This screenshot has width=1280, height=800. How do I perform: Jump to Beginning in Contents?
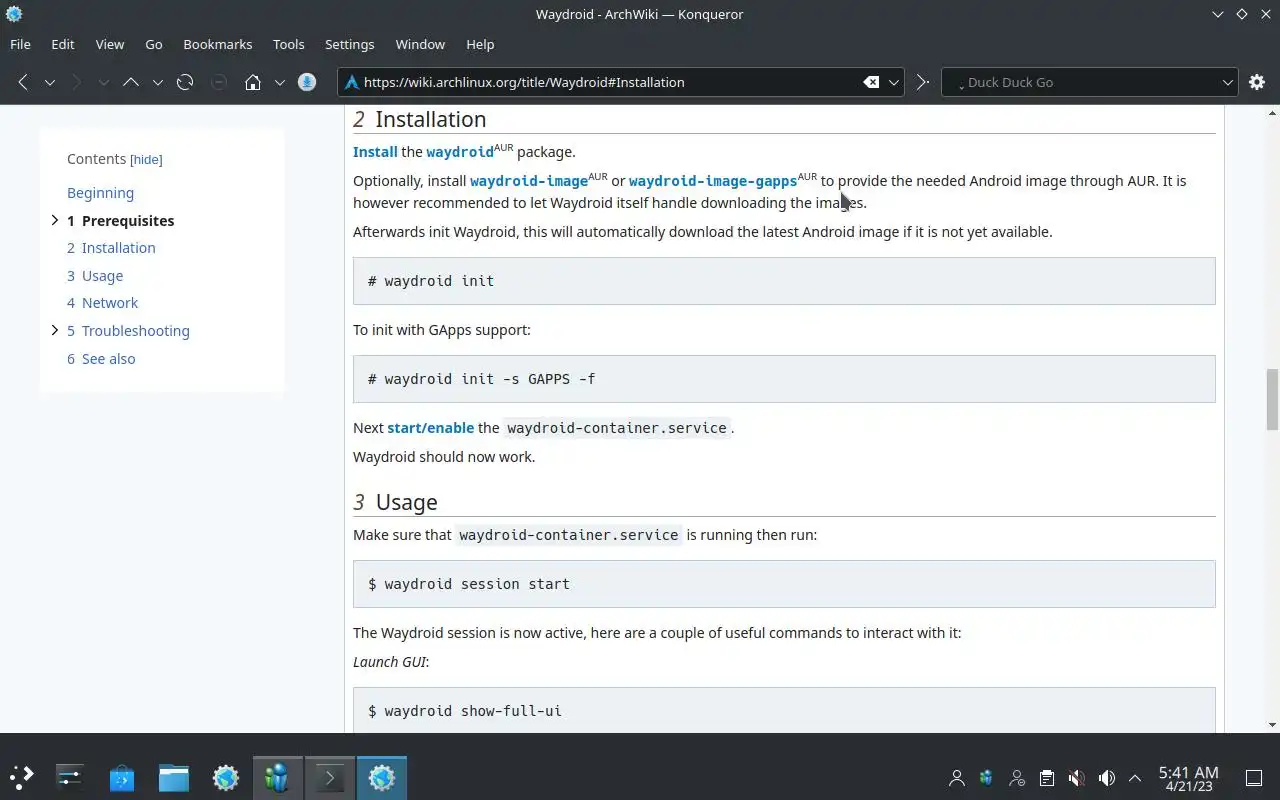[x=100, y=193]
